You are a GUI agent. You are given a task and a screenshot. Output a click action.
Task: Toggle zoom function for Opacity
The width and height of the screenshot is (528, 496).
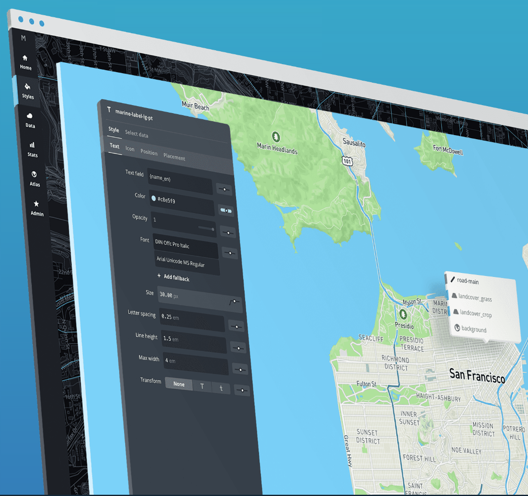(x=228, y=232)
